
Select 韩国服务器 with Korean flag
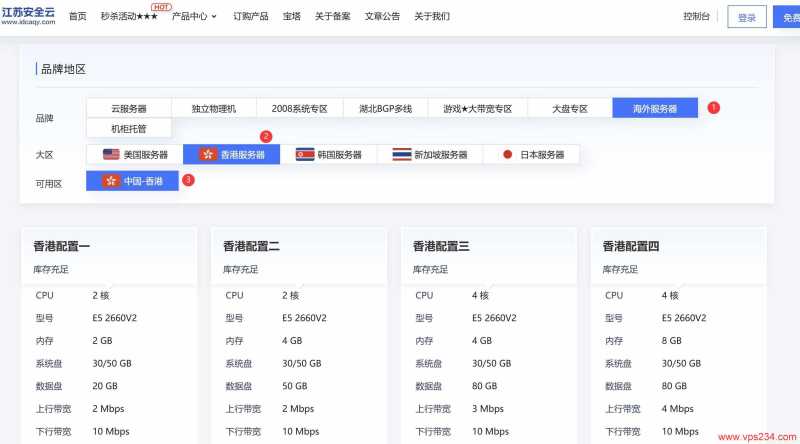click(328, 155)
